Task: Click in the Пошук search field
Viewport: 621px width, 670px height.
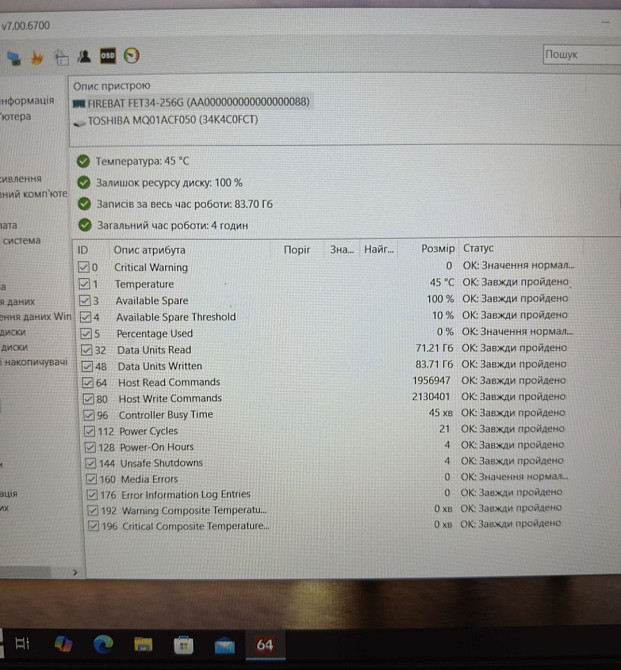Action: coord(580,55)
